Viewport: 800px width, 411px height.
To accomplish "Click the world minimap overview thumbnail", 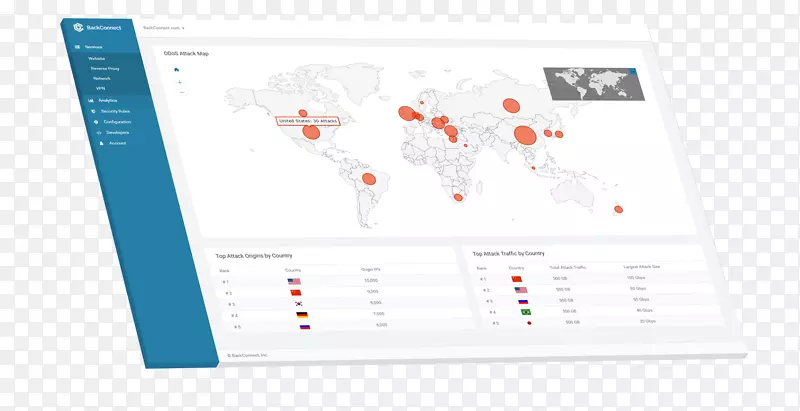I will 592,84.
